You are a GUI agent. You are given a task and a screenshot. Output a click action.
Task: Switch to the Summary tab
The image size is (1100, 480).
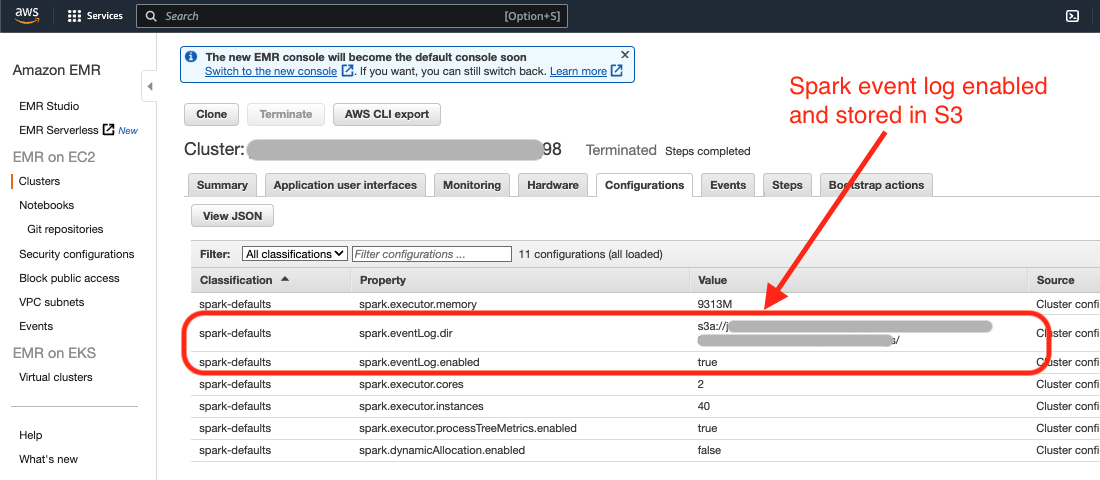coord(222,185)
